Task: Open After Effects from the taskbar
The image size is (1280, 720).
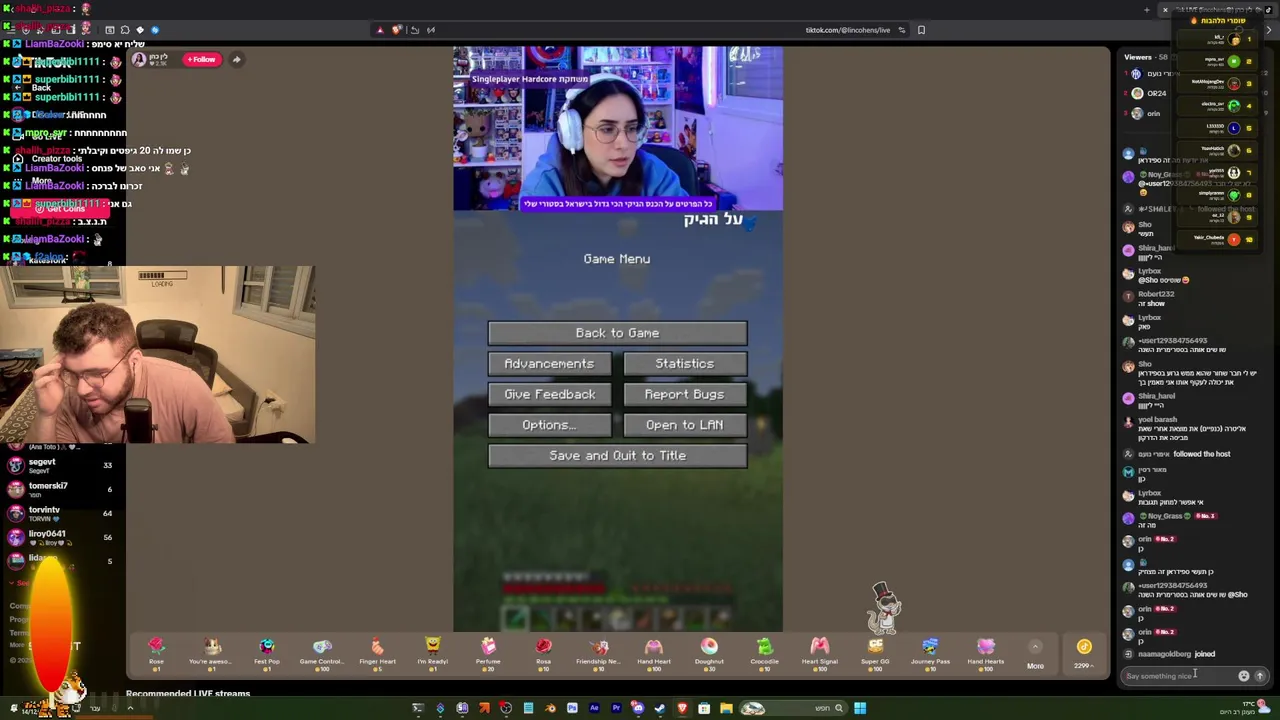Action: 594,708
